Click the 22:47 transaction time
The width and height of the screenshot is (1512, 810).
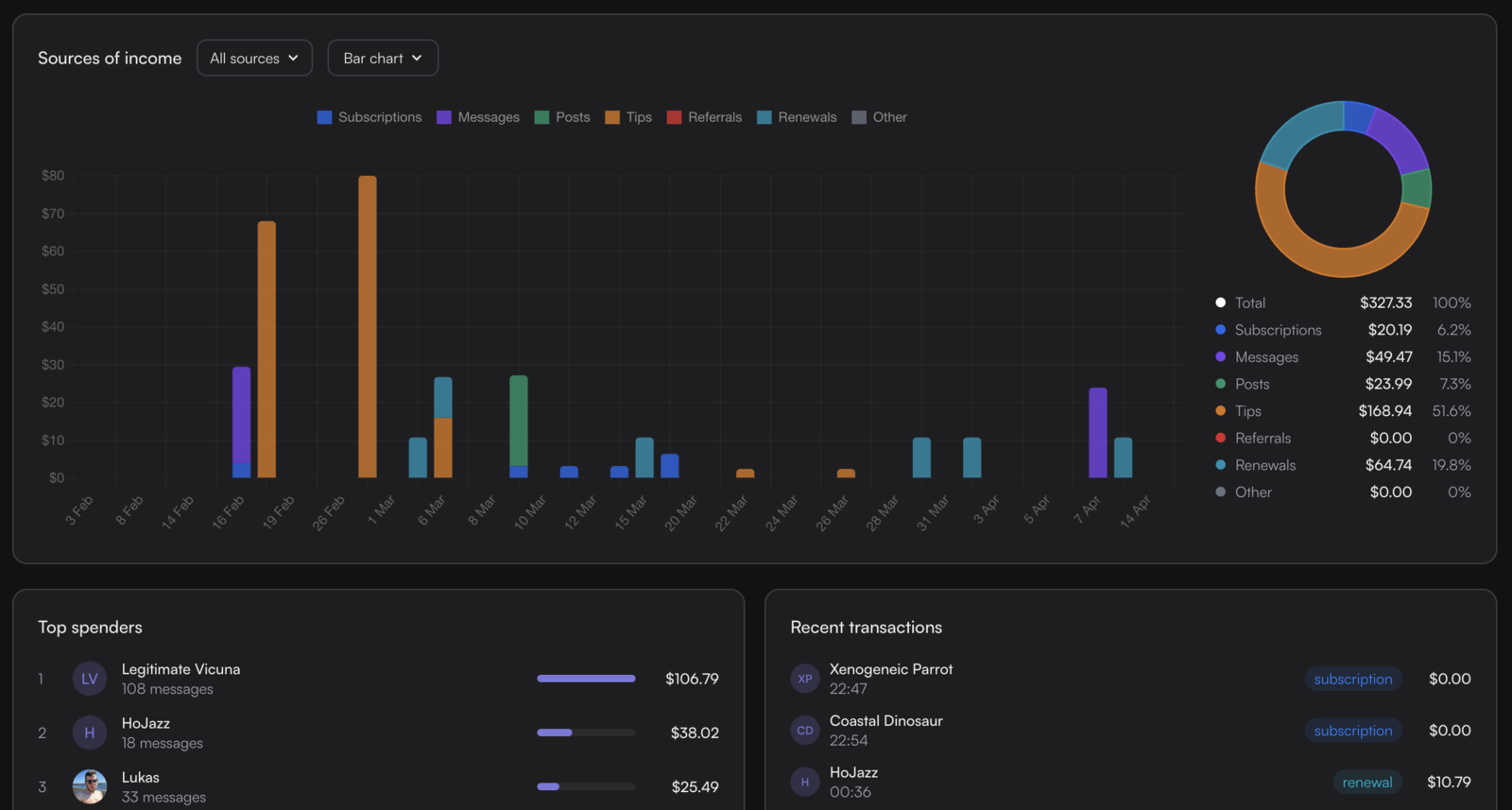coord(849,689)
